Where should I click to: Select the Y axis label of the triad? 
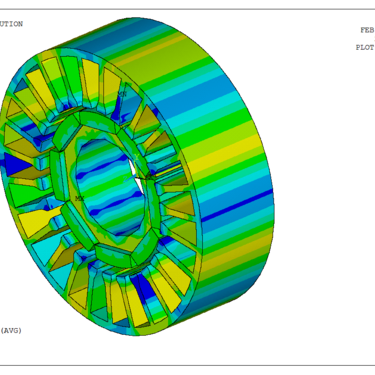pos(136,157)
